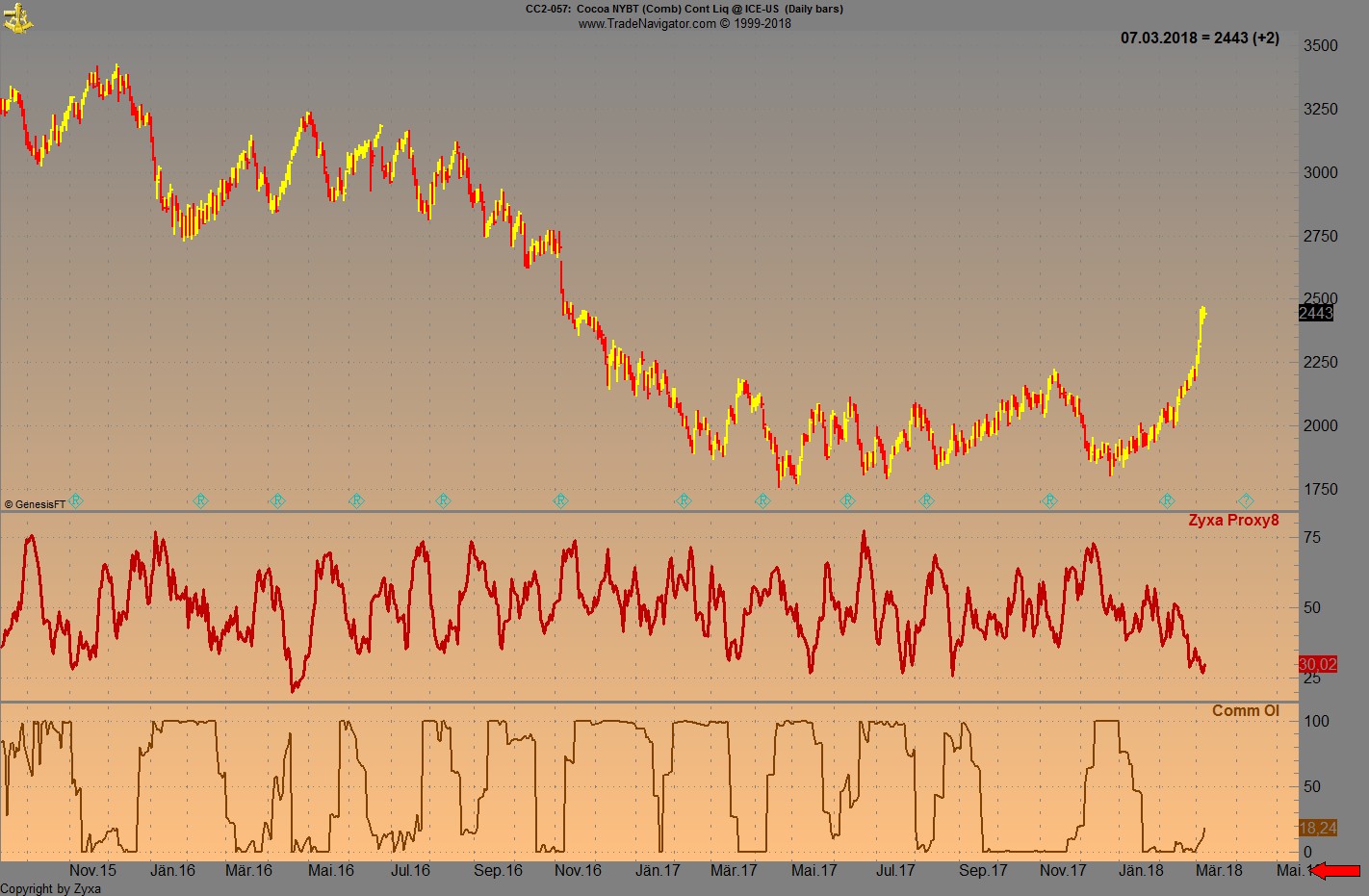The width and height of the screenshot is (1369, 896).
Task: Click the black 2443 current price tag
Action: (x=1315, y=313)
